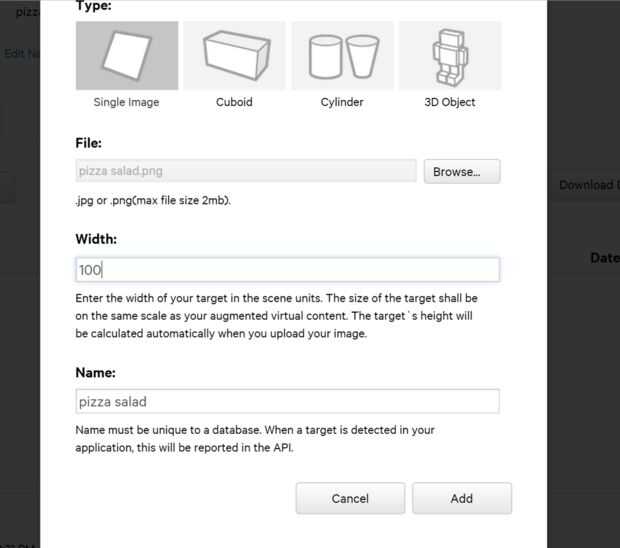Select the Single Image target type icon
Image resolution: width=620 pixels, height=548 pixels.
pyautogui.click(x=127, y=56)
